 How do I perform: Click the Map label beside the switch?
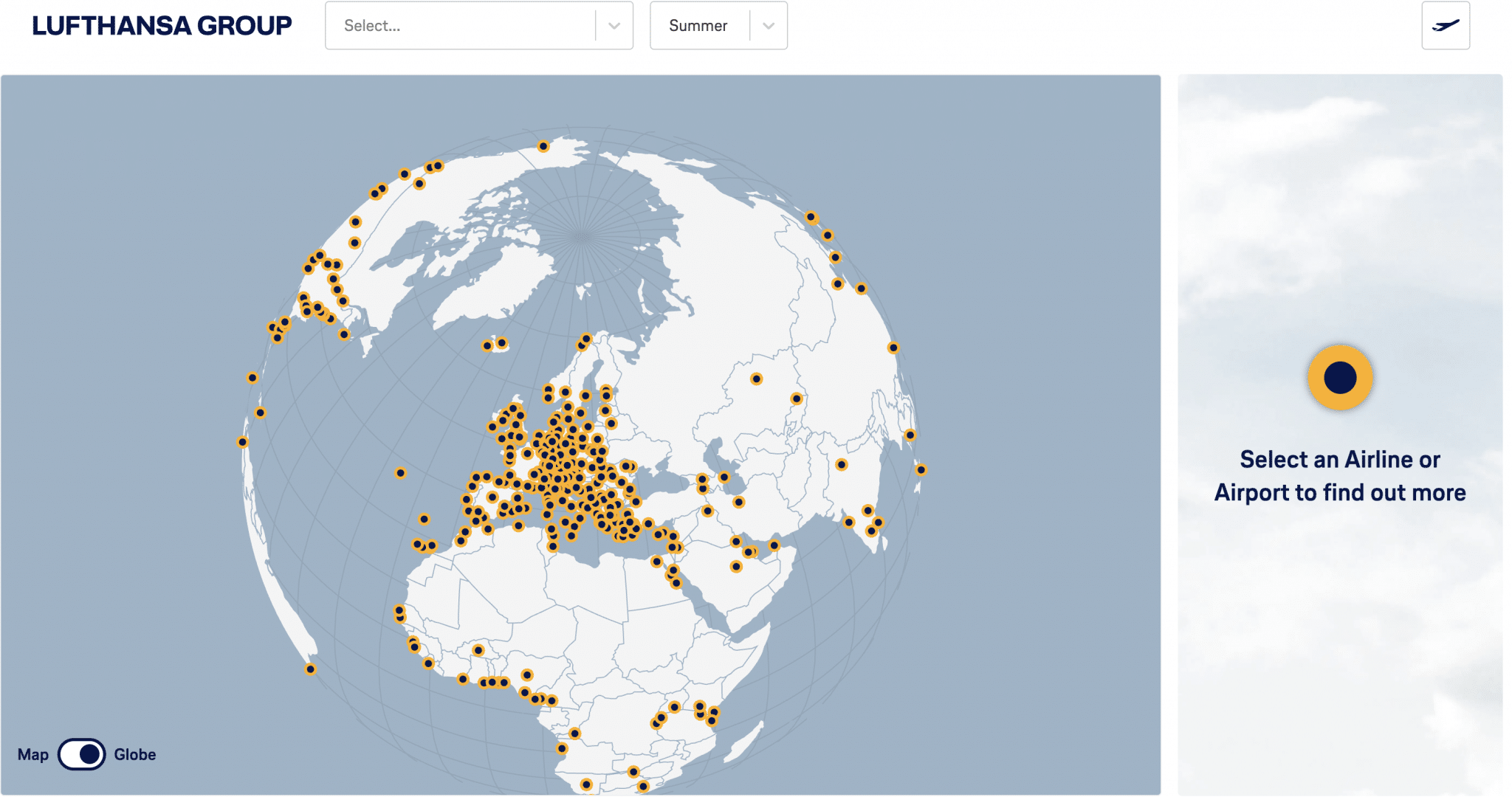[33, 754]
